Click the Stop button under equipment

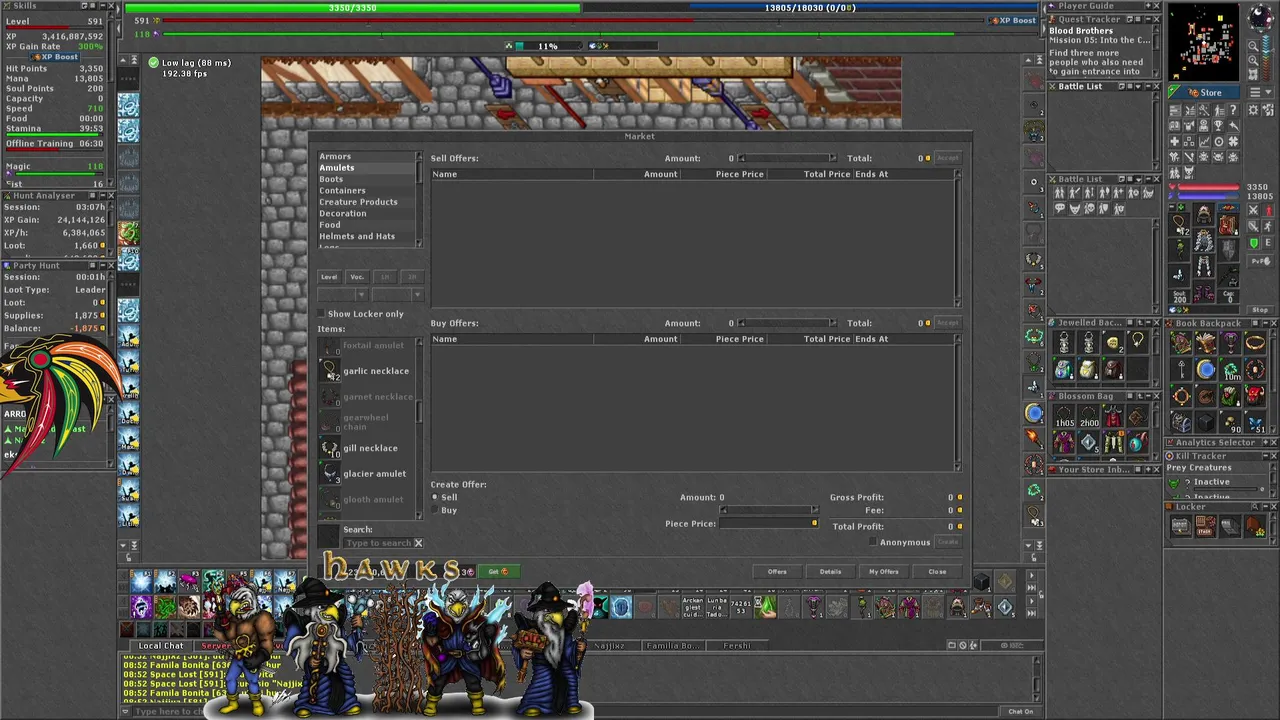click(x=1261, y=310)
